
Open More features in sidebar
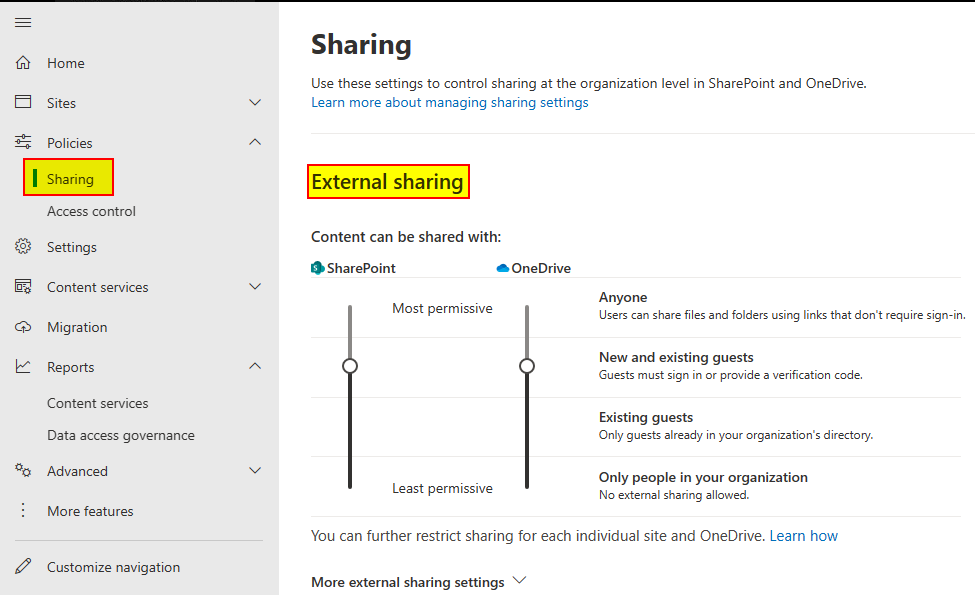click(x=90, y=511)
